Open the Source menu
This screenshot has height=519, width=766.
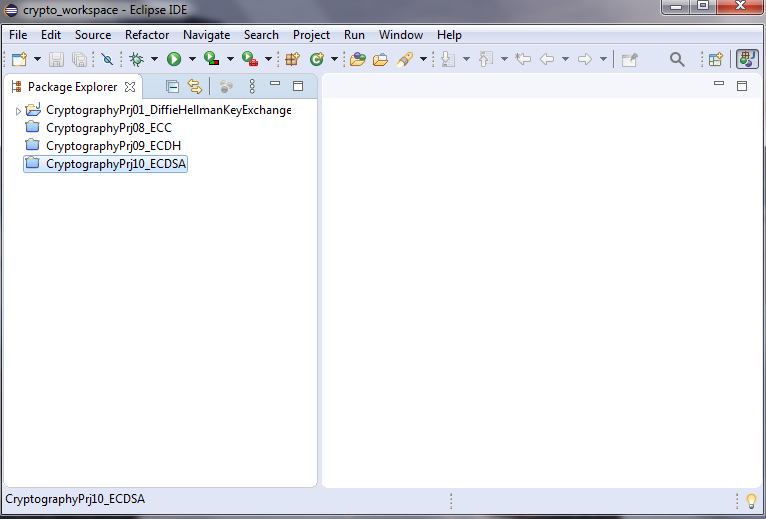93,35
